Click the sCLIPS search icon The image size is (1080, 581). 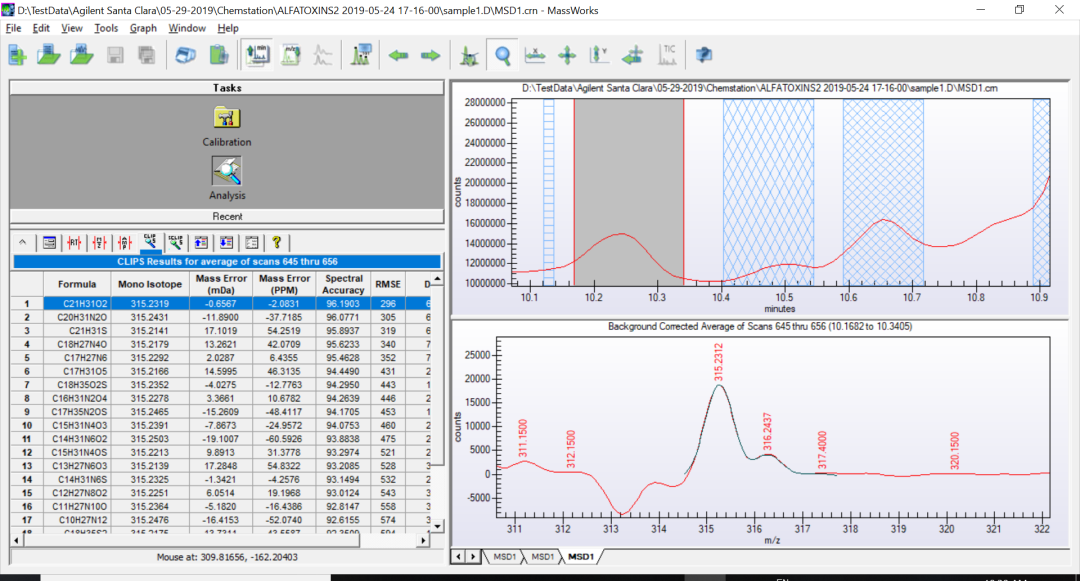click(x=176, y=242)
